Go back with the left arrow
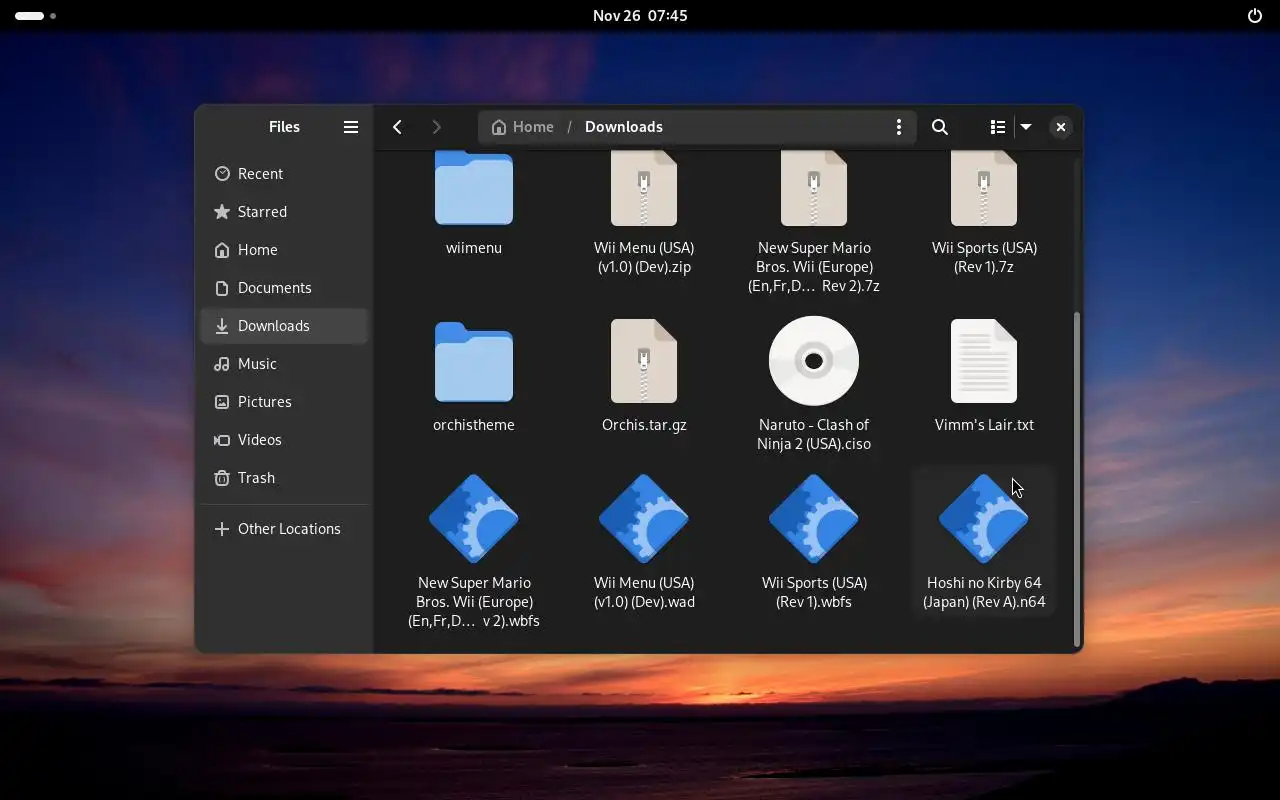The height and width of the screenshot is (800, 1280). click(x=398, y=127)
